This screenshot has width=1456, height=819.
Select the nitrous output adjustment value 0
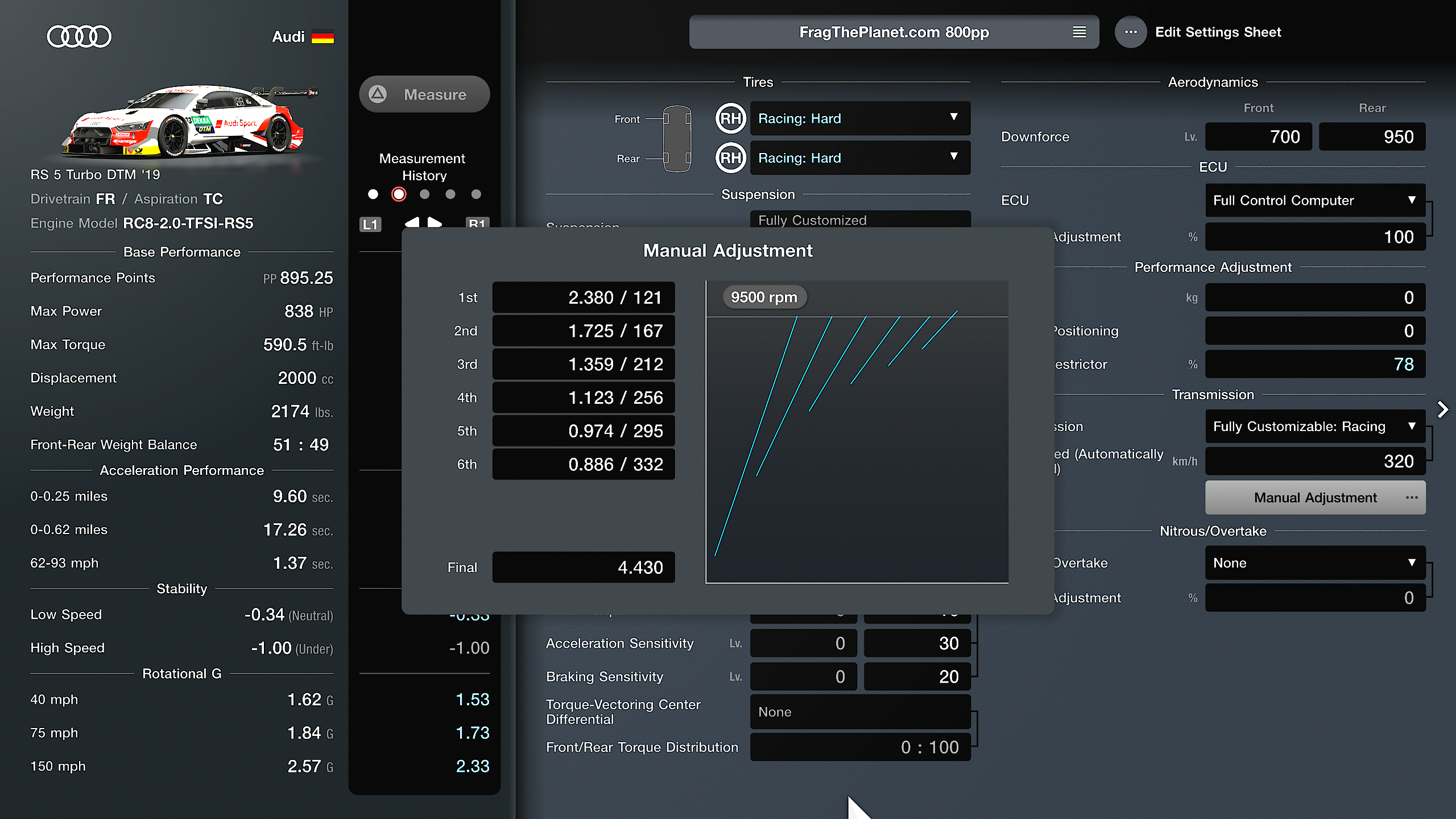tap(1315, 598)
